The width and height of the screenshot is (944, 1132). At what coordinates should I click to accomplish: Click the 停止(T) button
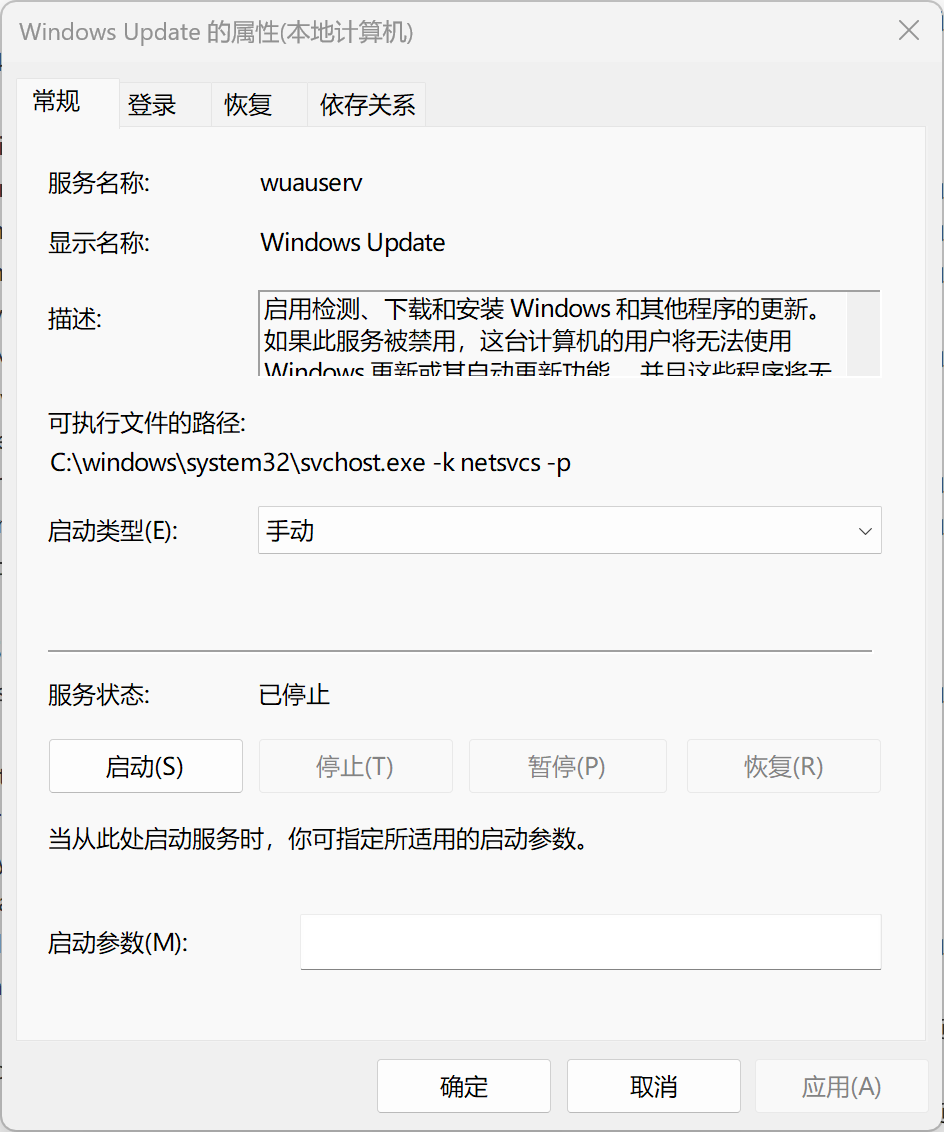[x=356, y=766]
